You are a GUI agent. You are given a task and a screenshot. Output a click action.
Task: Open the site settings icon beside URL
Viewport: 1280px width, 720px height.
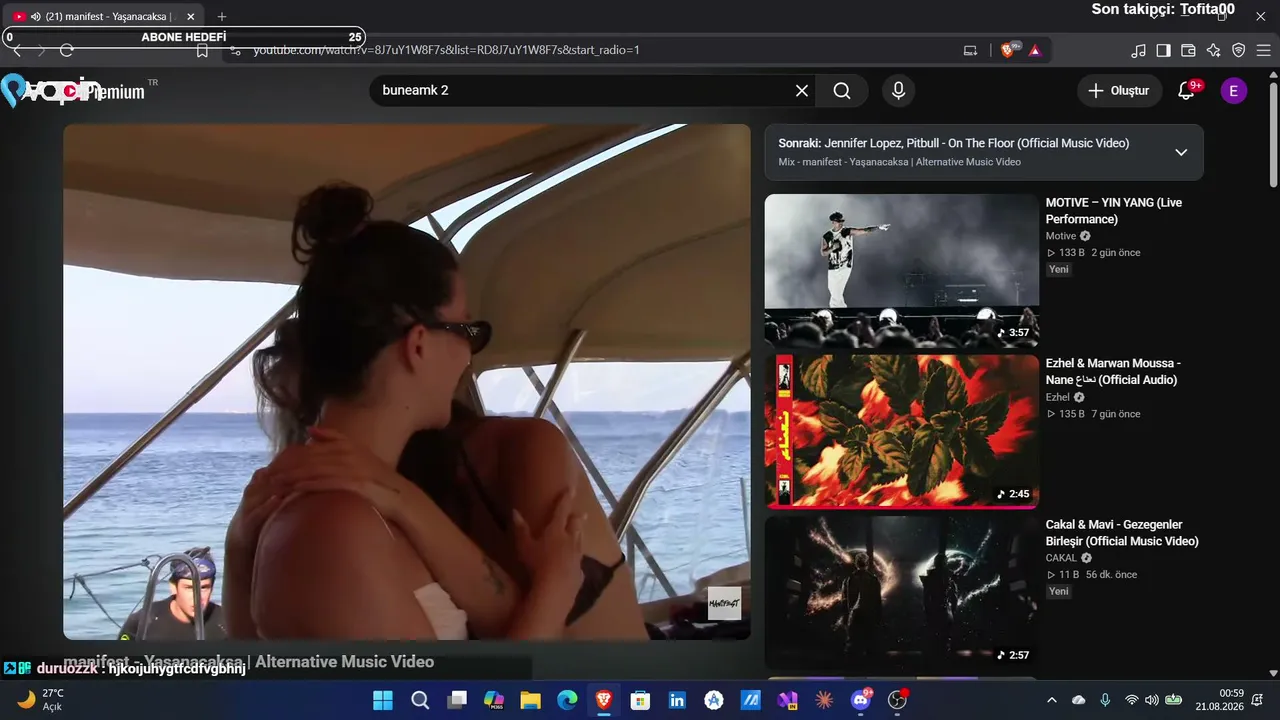235,50
